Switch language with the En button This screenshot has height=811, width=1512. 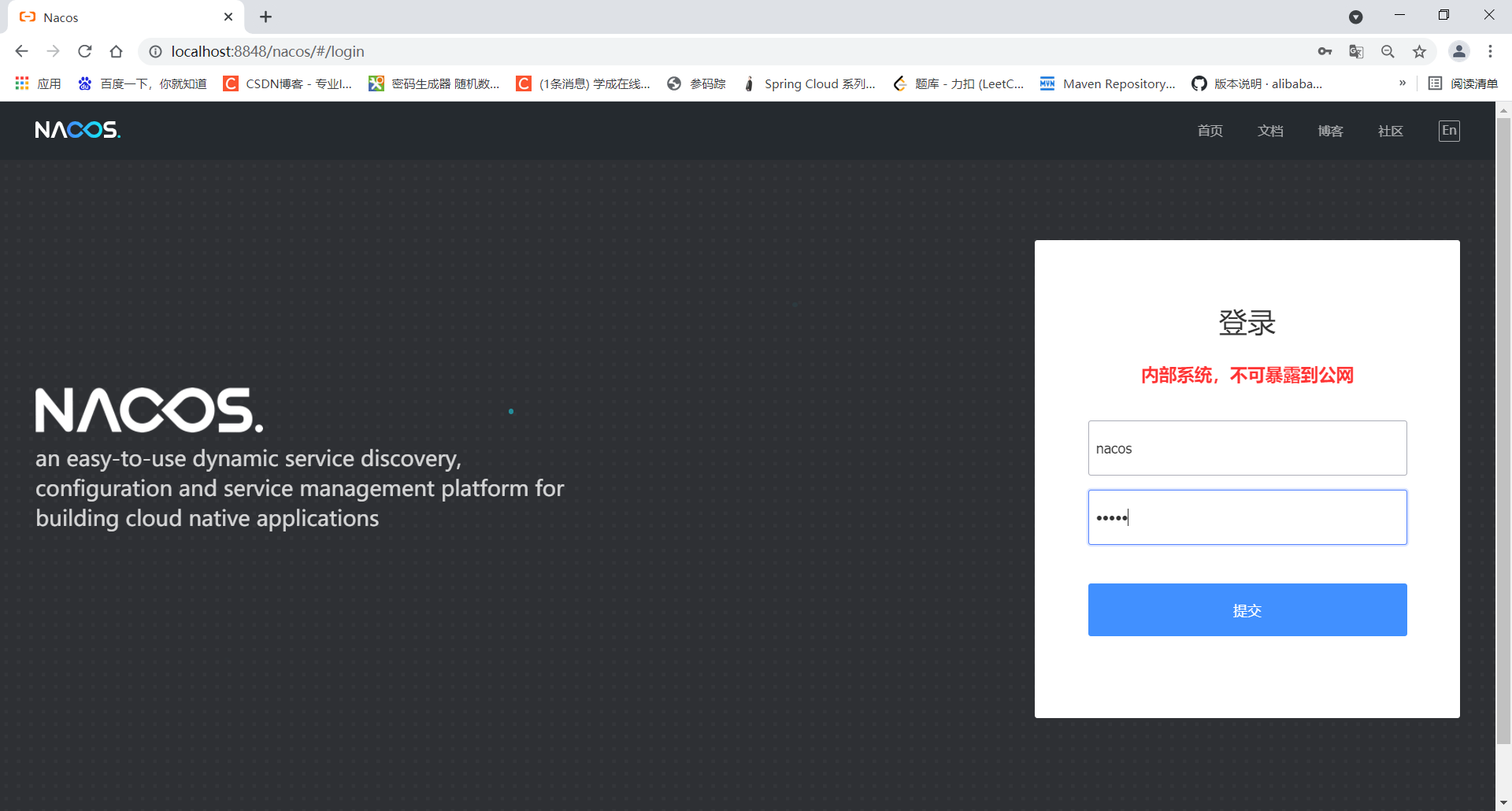[x=1449, y=131]
